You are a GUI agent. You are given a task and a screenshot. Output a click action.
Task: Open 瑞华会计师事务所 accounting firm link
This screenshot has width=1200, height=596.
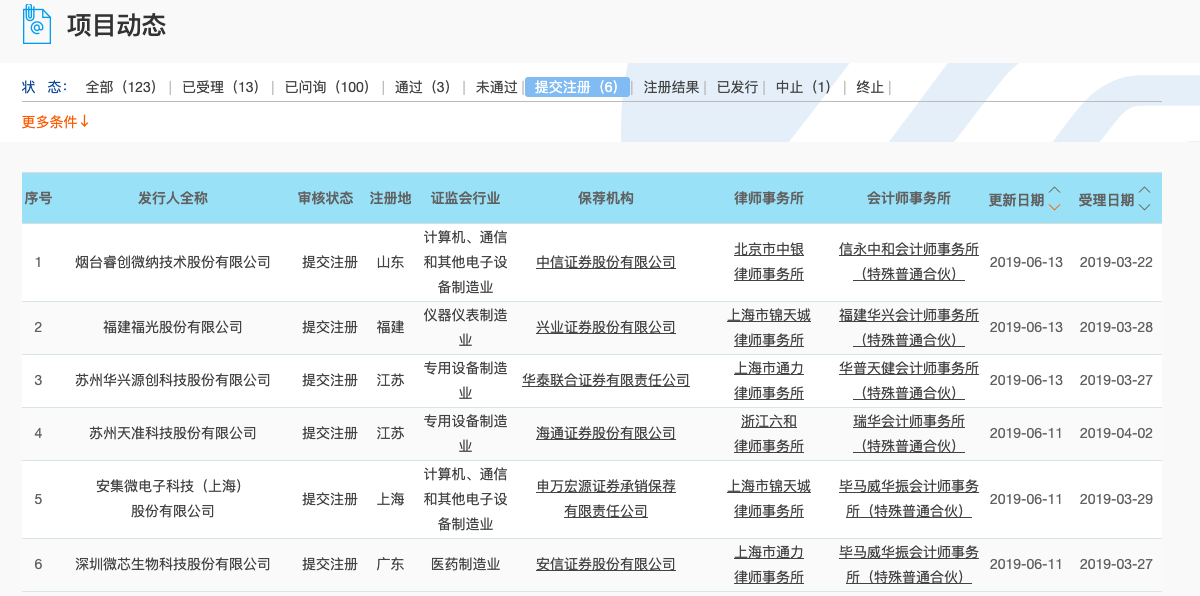tap(909, 434)
